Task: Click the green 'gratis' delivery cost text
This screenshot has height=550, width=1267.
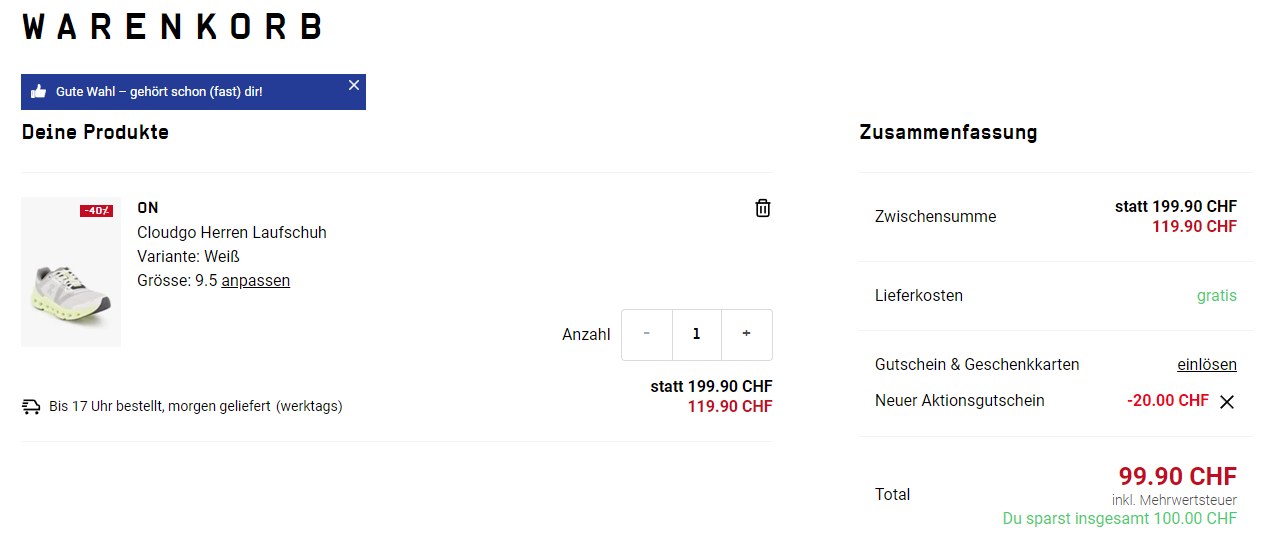Action: pos(1216,296)
